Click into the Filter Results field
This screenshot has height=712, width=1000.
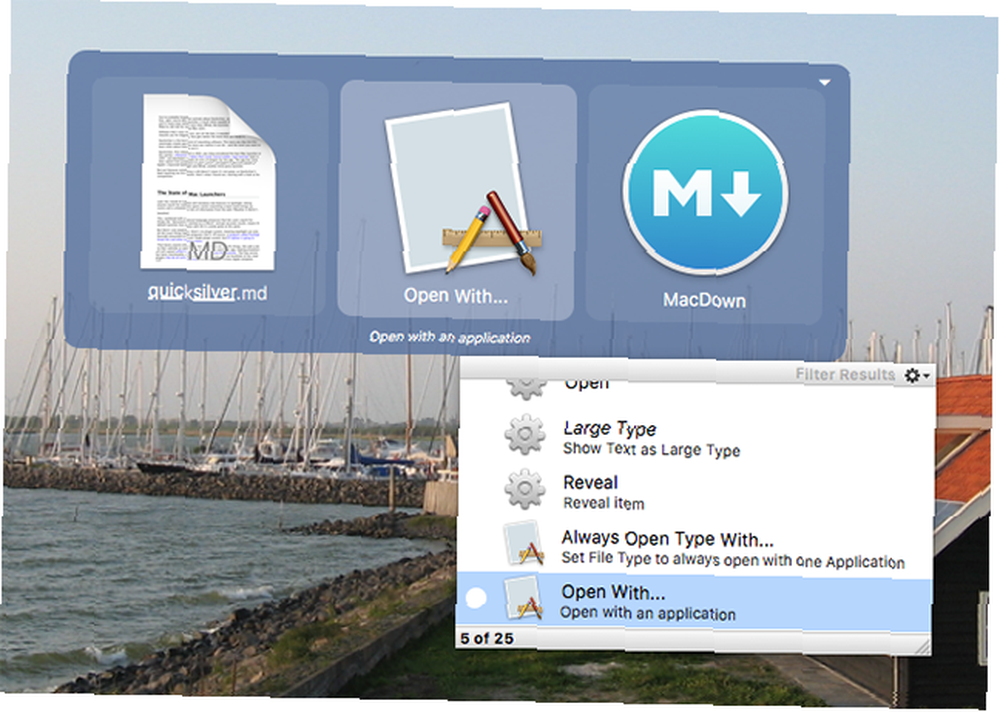coord(844,375)
